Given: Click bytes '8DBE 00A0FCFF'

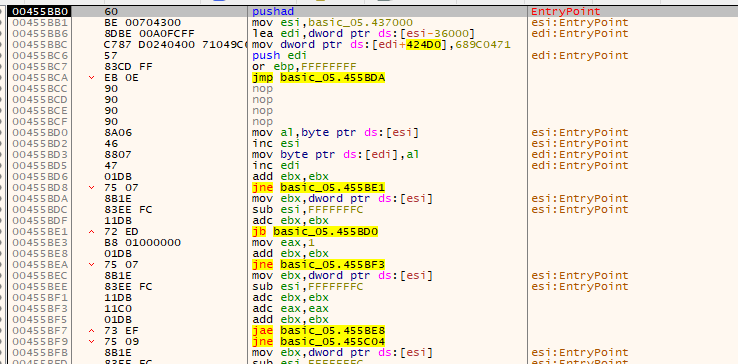Looking at the screenshot, I should (149, 33).
